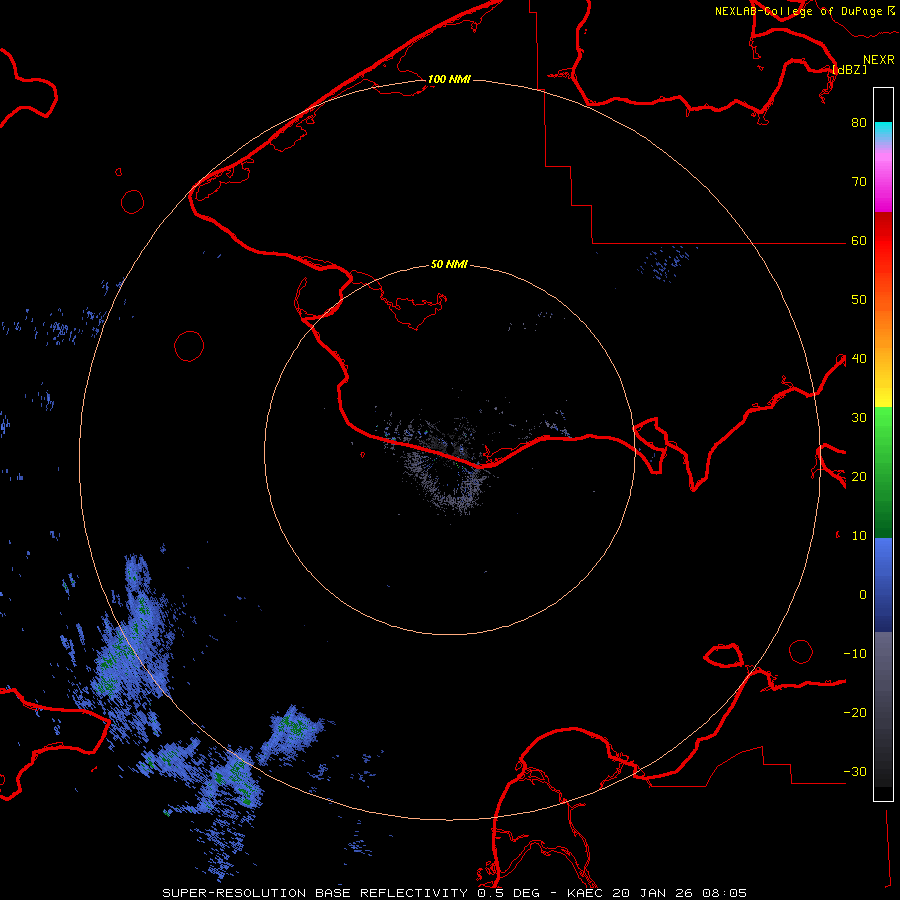Click the 50 value on the color scale
This screenshot has height=900, width=900.
tap(859, 300)
